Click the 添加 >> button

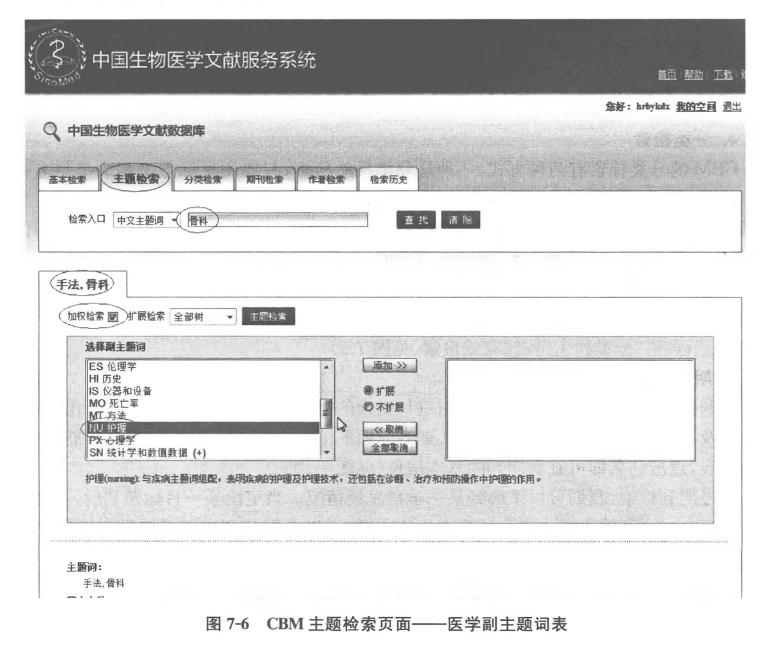(390, 366)
